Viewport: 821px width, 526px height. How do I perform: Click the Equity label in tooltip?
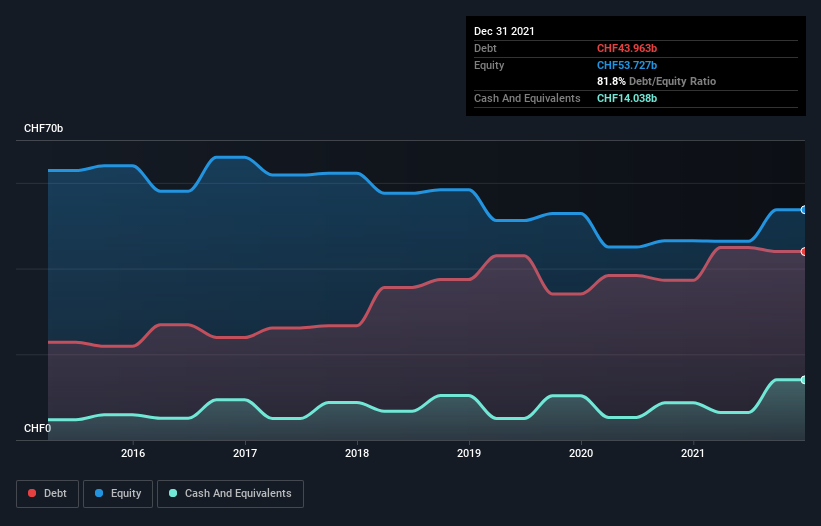489,65
